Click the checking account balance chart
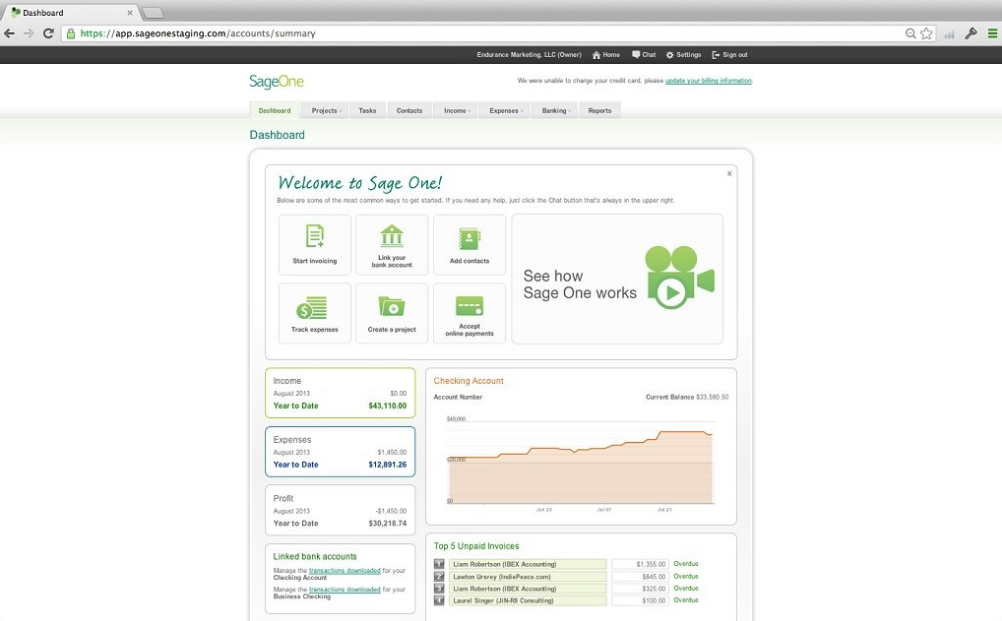Screen dimensions: 1002x621 (580, 463)
